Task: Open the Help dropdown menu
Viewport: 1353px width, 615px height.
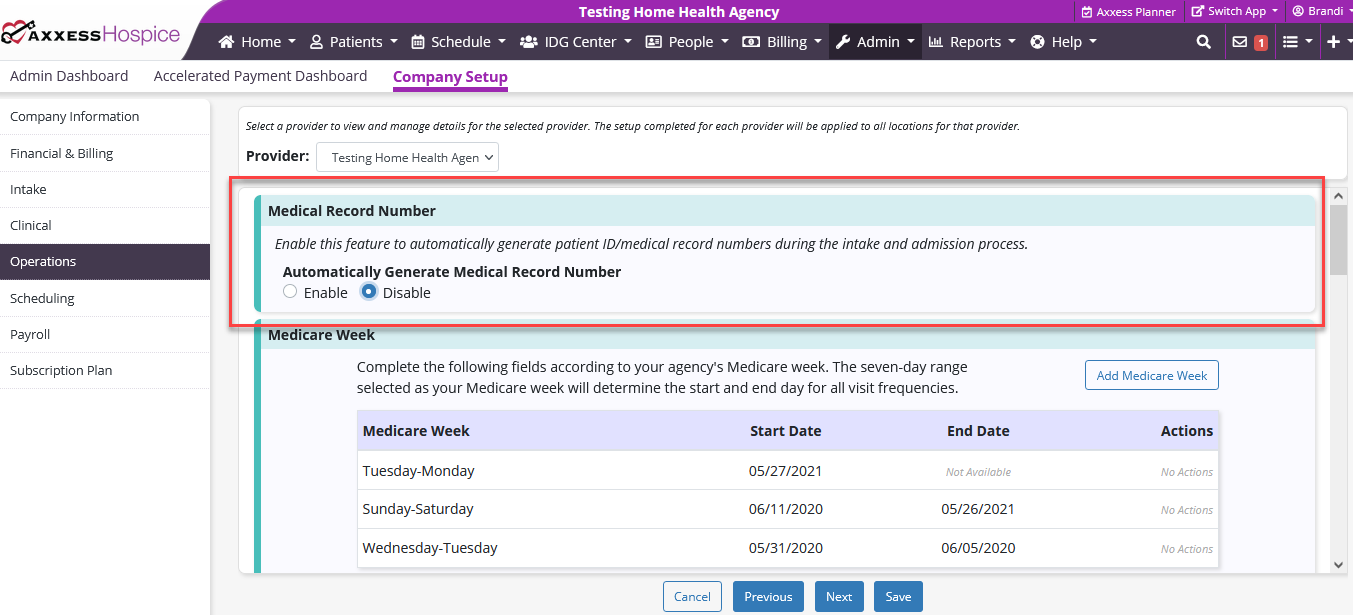Action: click(1063, 42)
